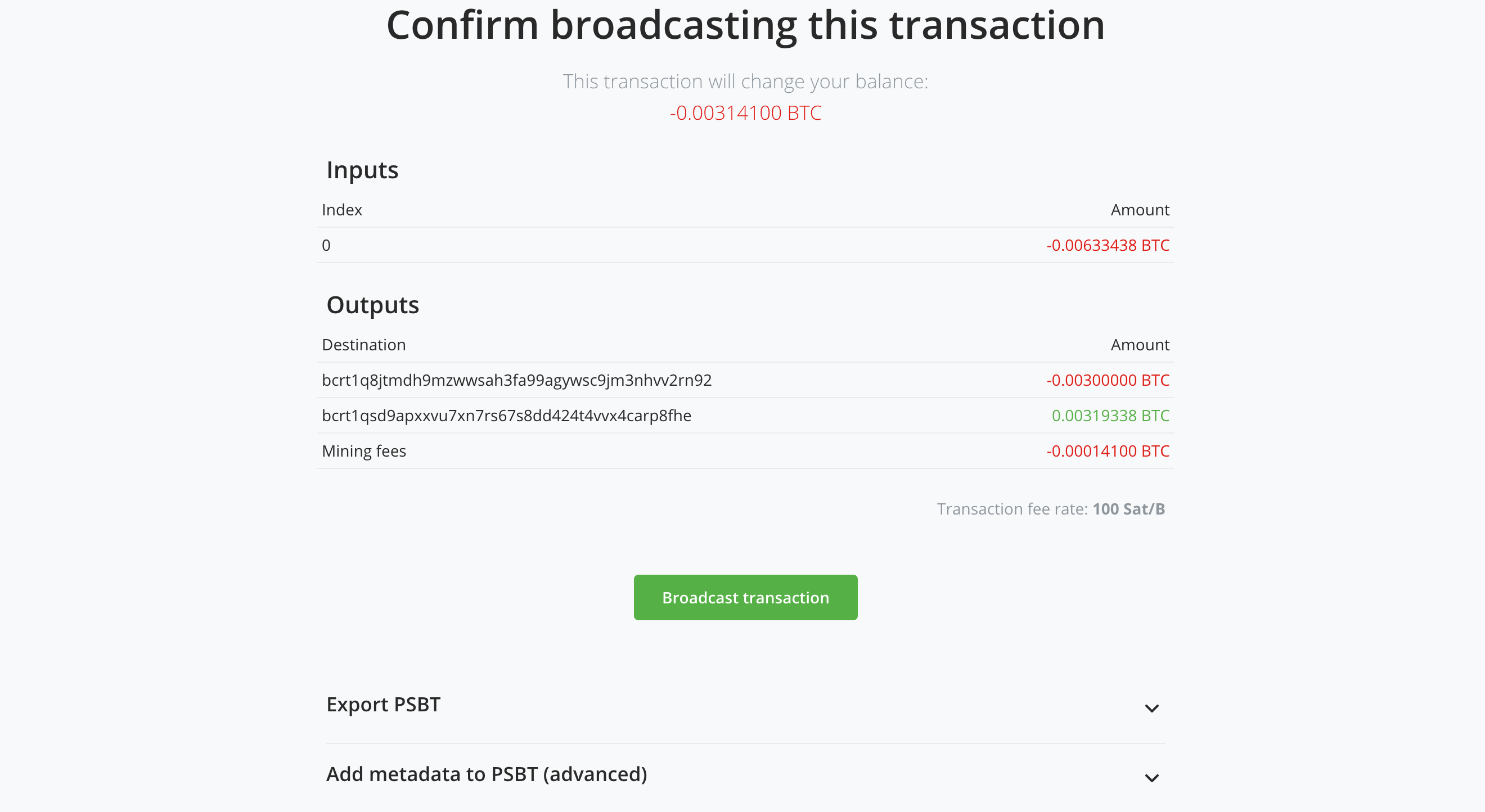Select the -0.00300000 BTC output amount
This screenshot has width=1485, height=812.
tap(1108, 380)
